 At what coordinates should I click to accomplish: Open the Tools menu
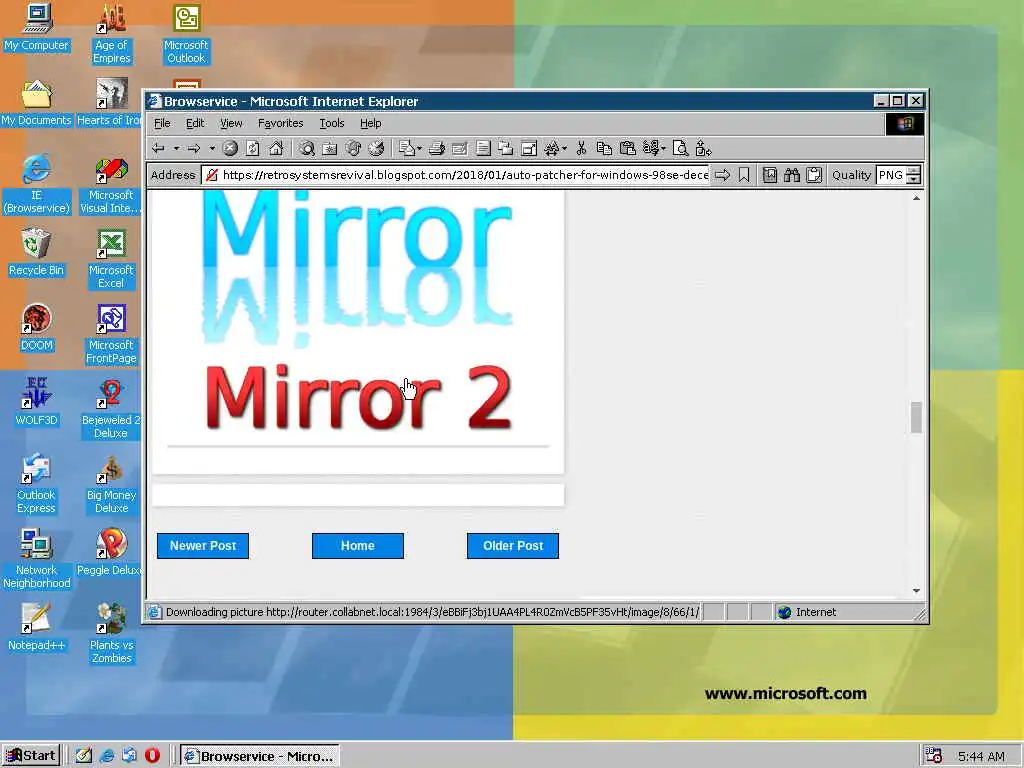(332, 123)
